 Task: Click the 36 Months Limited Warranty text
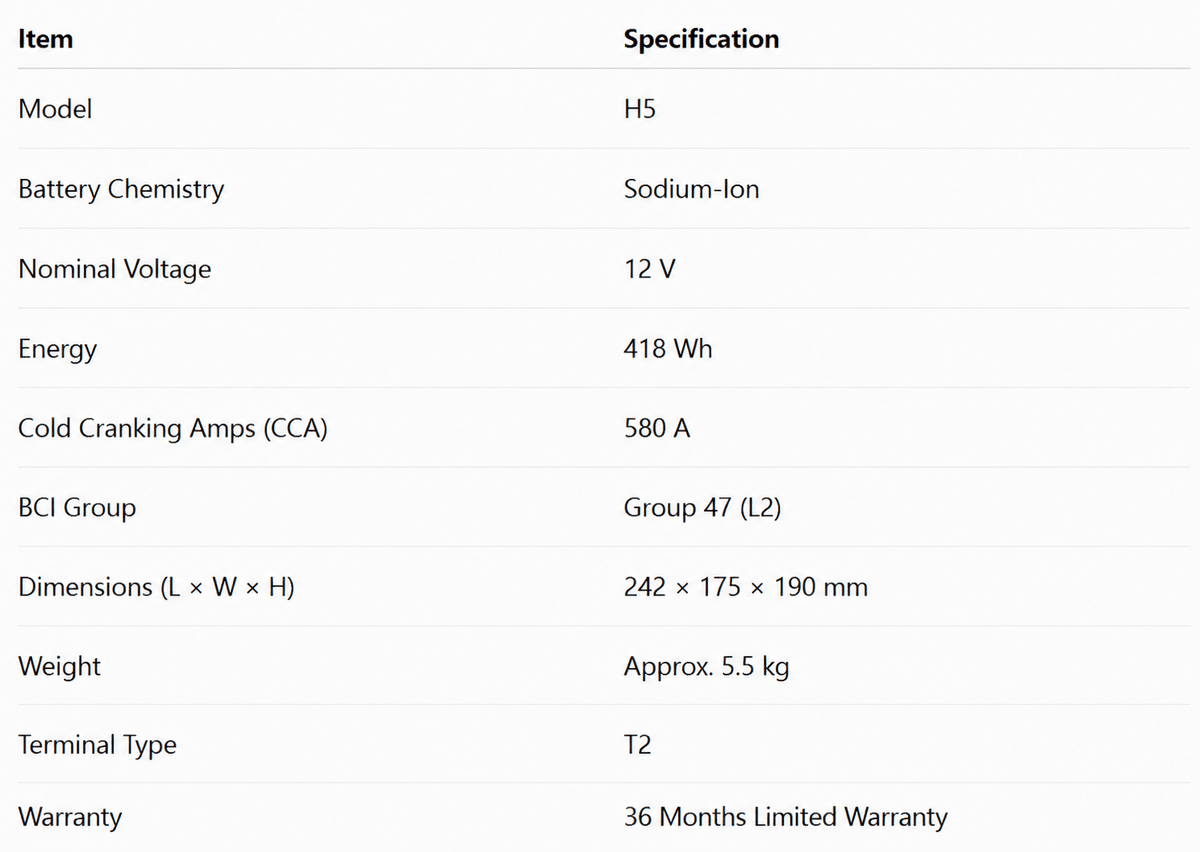785,817
